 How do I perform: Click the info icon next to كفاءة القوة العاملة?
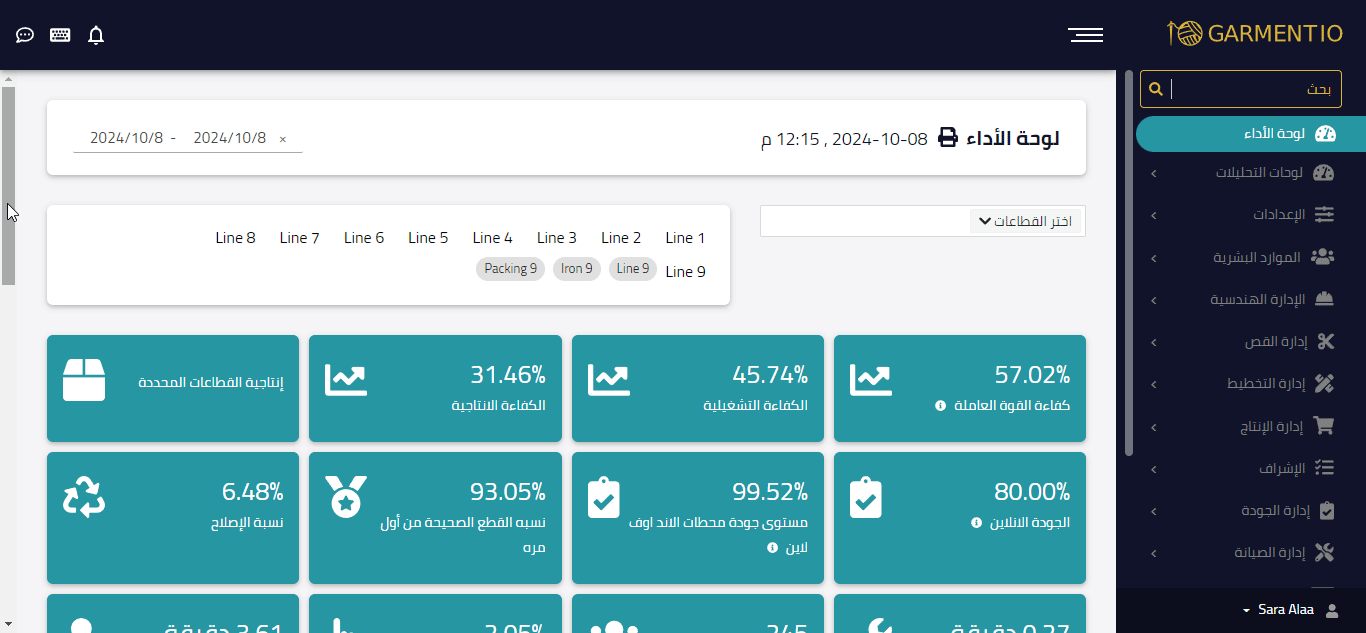click(940, 406)
